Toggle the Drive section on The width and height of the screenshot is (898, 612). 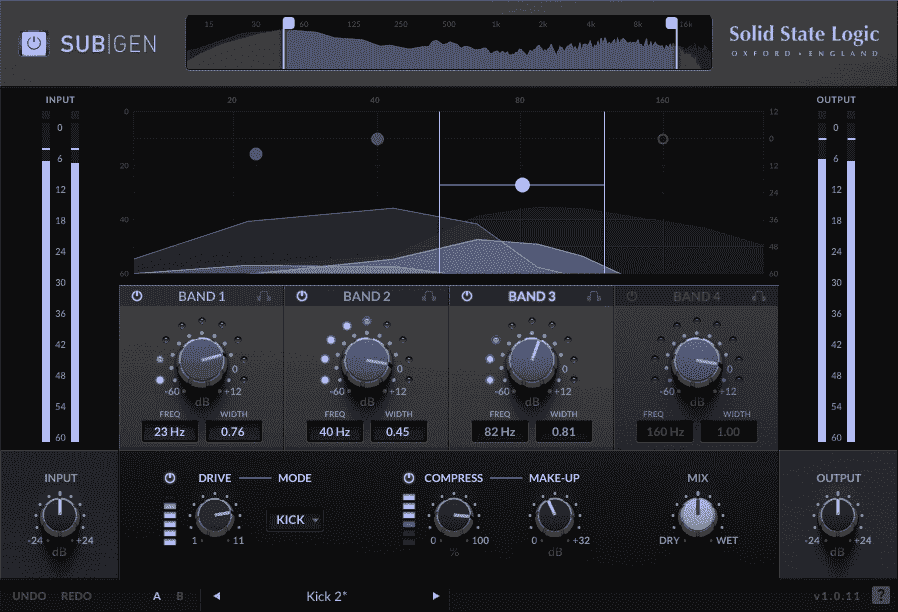tap(169, 478)
